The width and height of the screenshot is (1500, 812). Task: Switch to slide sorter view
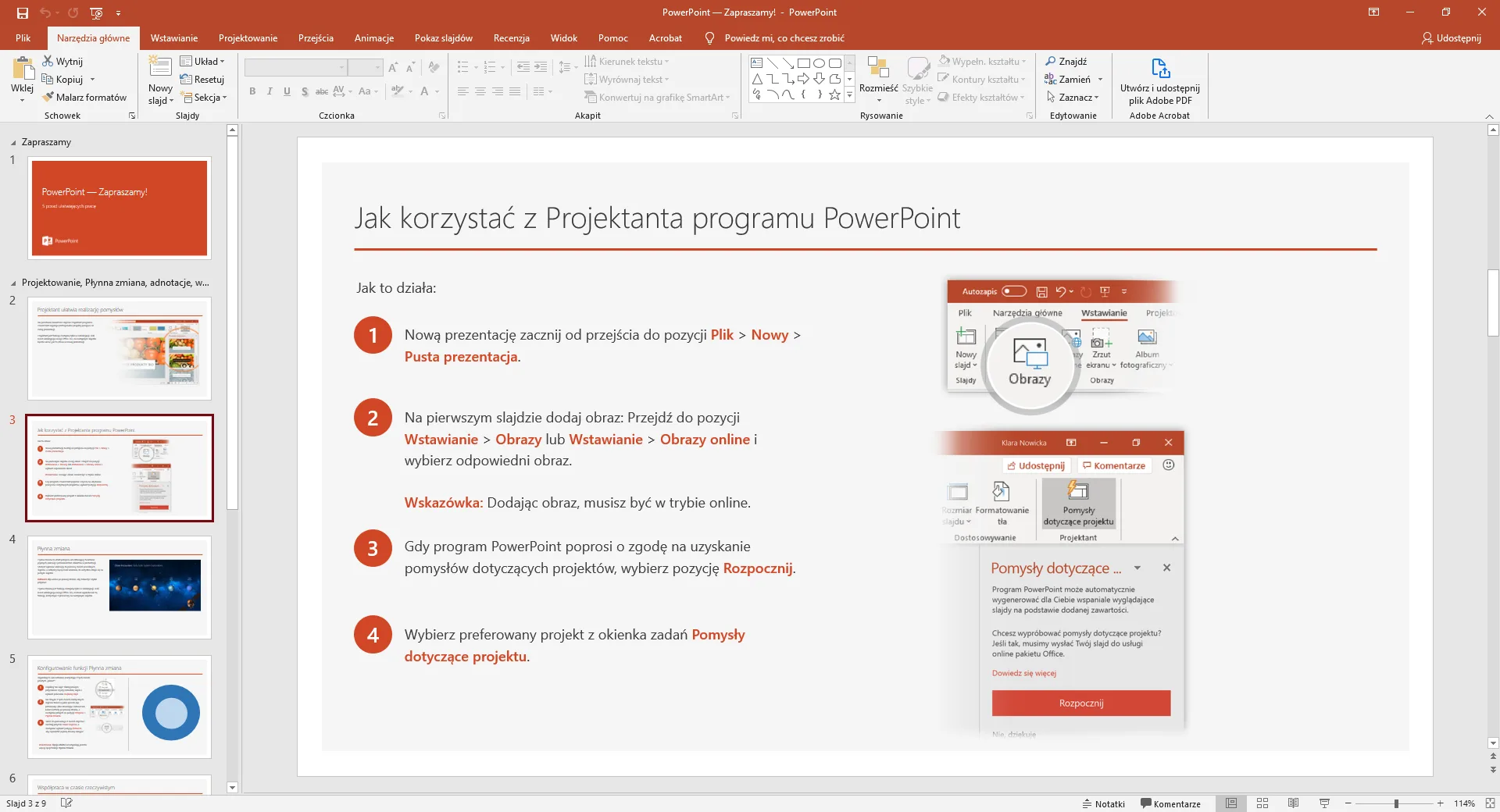(x=1262, y=803)
